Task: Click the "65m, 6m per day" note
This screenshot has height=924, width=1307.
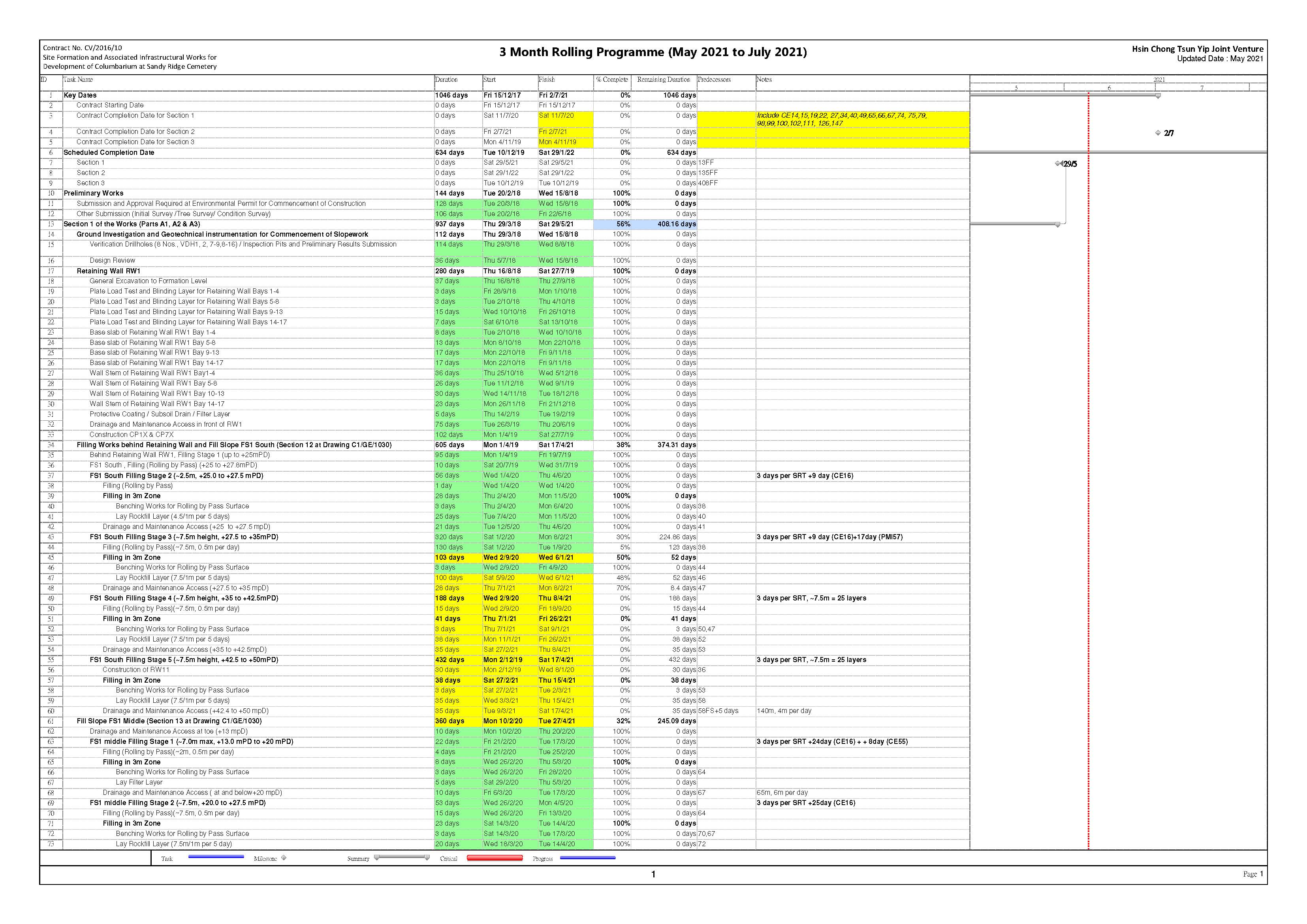Action: [x=782, y=793]
